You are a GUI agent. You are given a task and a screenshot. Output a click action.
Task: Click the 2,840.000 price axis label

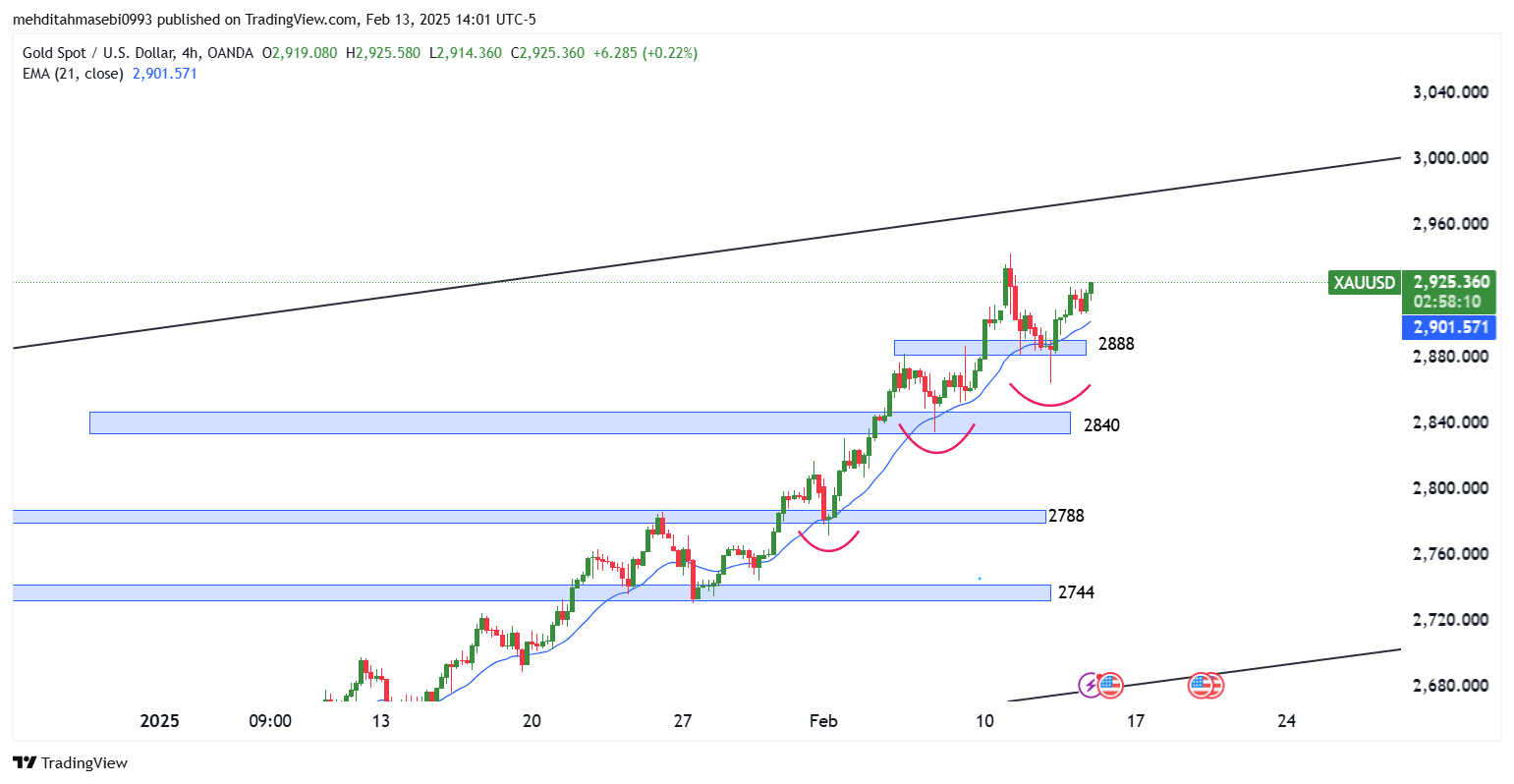[1450, 422]
